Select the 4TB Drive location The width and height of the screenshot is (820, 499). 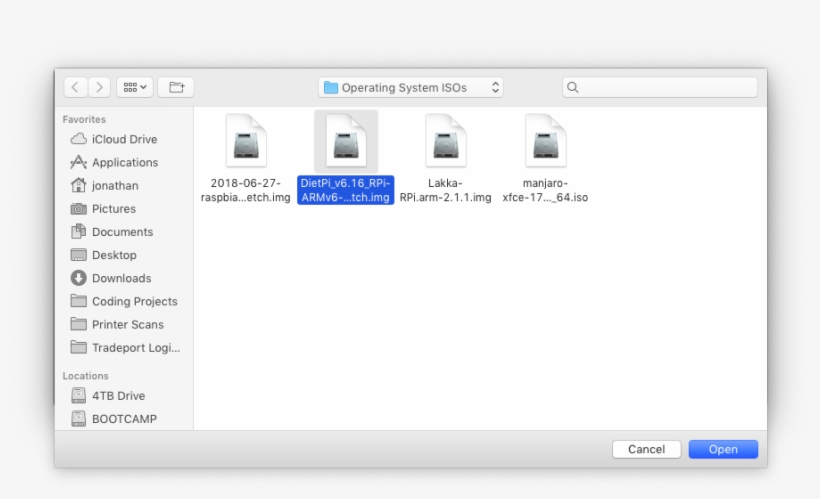click(x=118, y=396)
